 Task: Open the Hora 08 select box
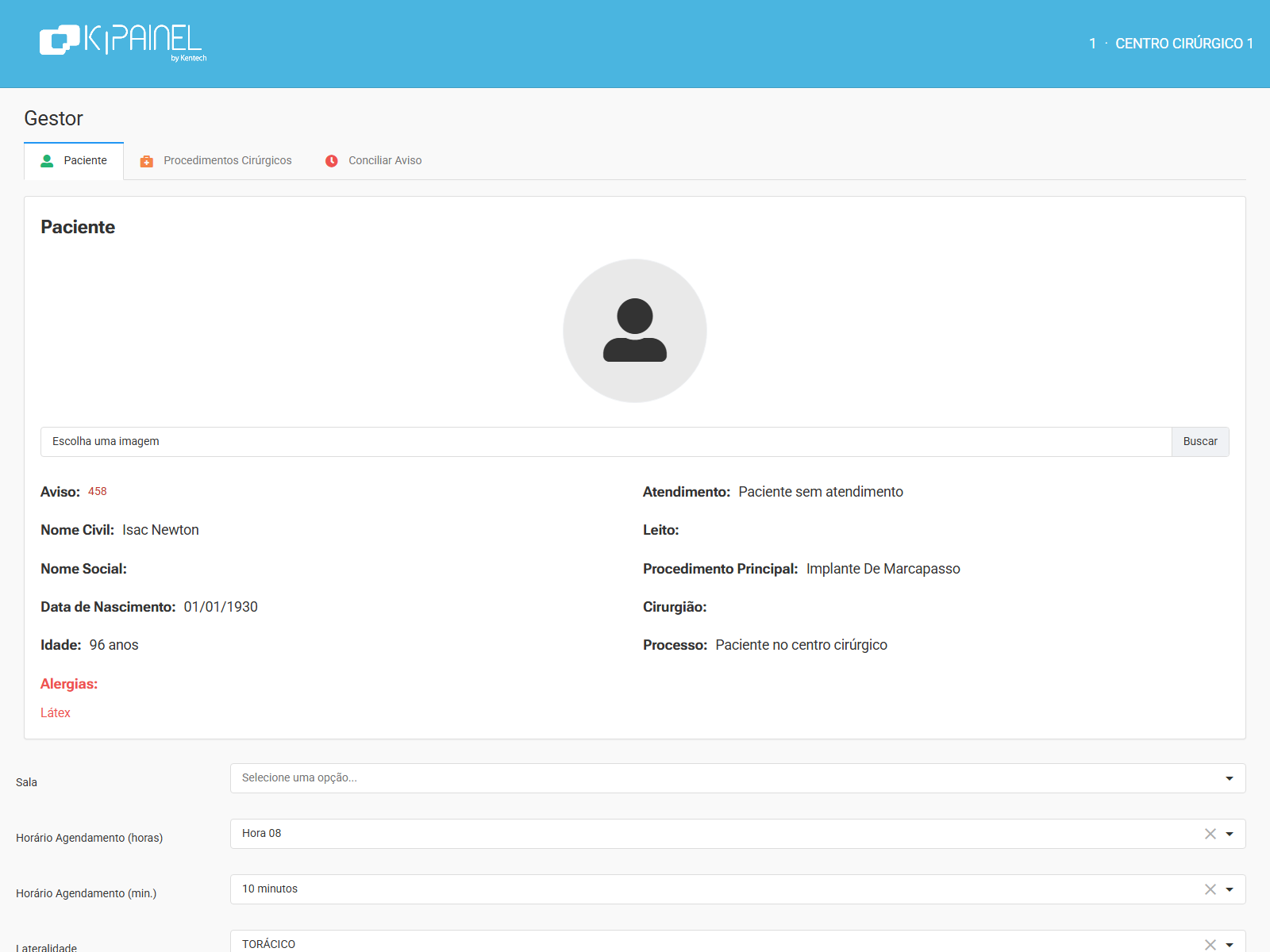coord(738,834)
